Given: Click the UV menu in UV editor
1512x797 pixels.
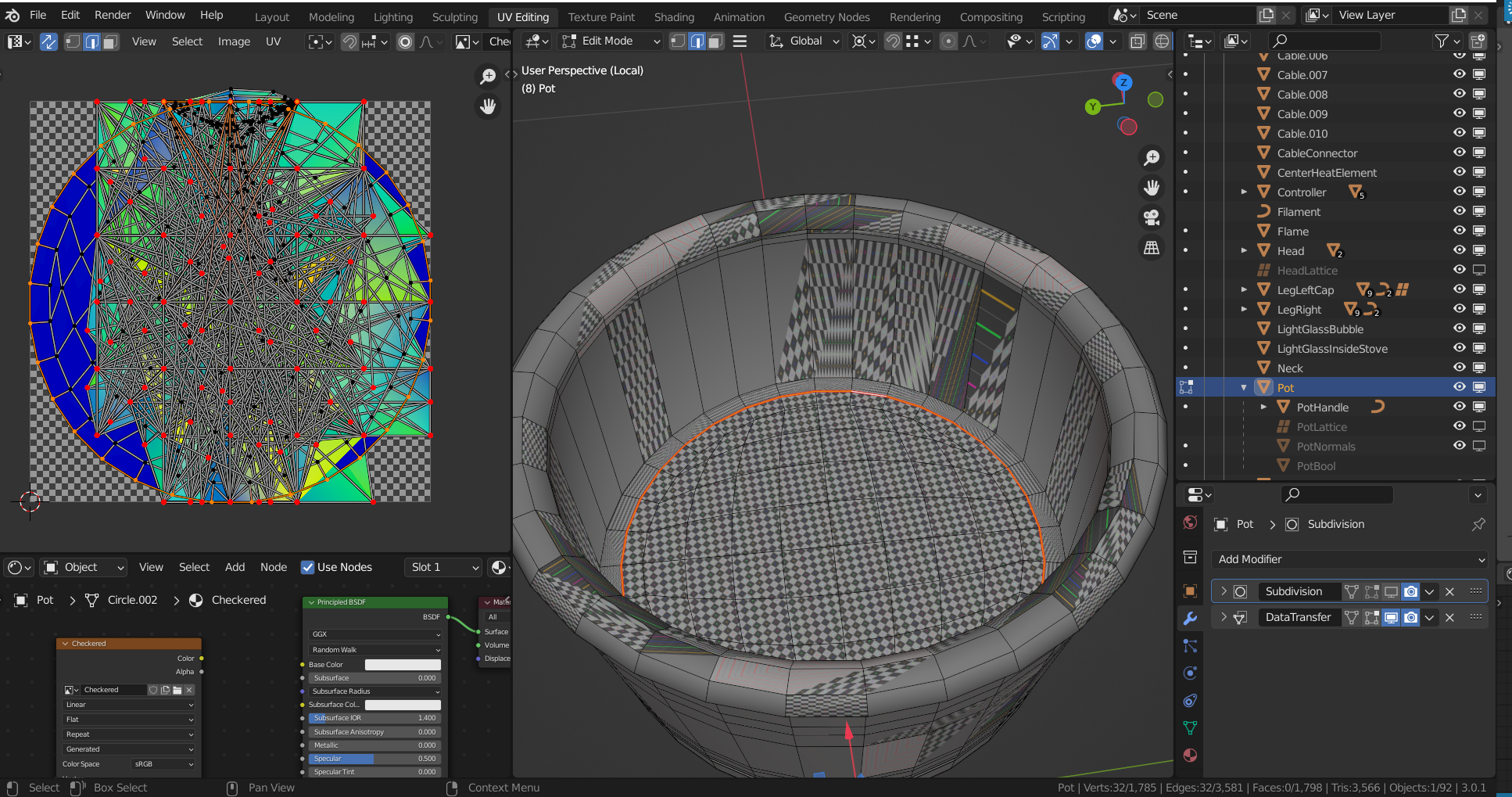Looking at the screenshot, I should tap(273, 41).
